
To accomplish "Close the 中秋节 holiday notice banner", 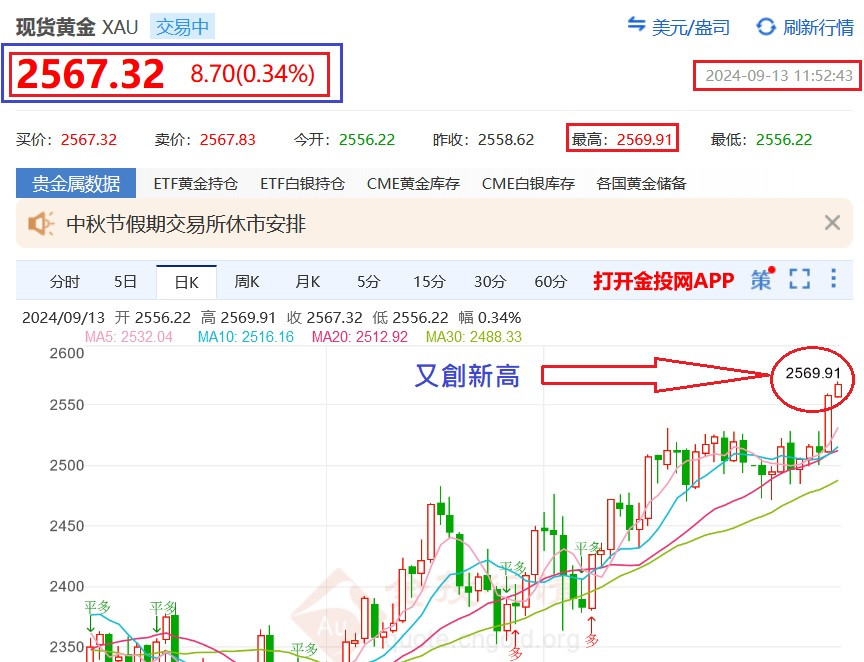I will point(832,223).
